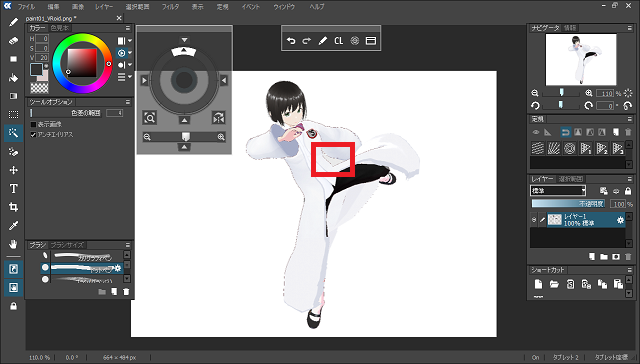Select the Brush tool in the left toolbar
Screen dimensions: 640x364
13,22
